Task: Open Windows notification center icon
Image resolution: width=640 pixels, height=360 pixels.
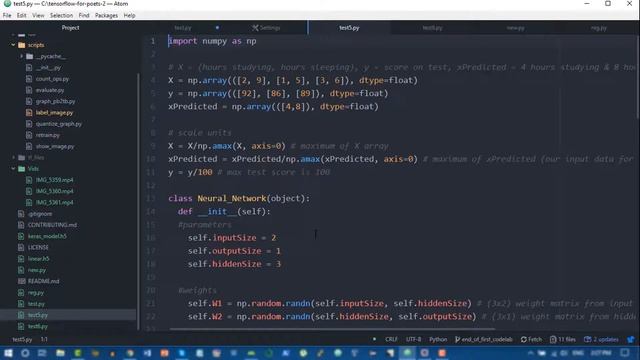Action: coord(625,353)
